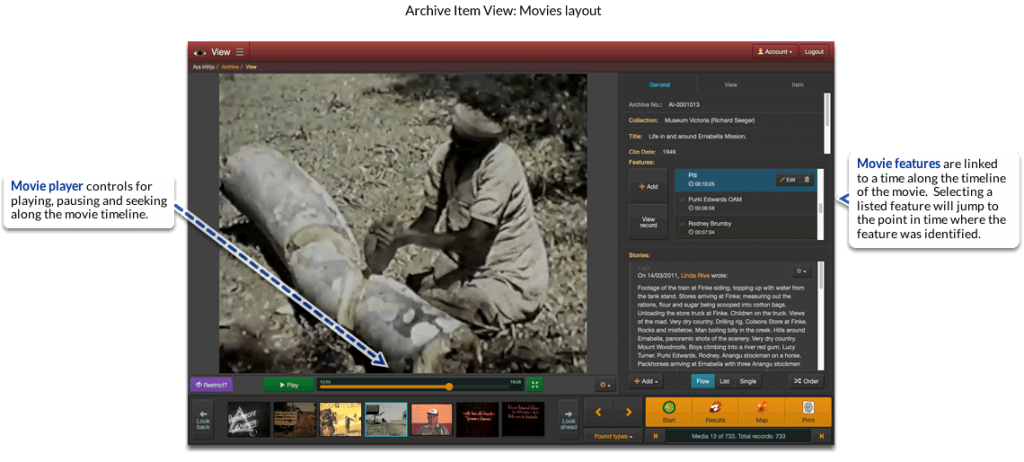Jump to the last record
Image resolution: width=1024 pixels, height=462 pixels.
pyautogui.click(x=822, y=436)
